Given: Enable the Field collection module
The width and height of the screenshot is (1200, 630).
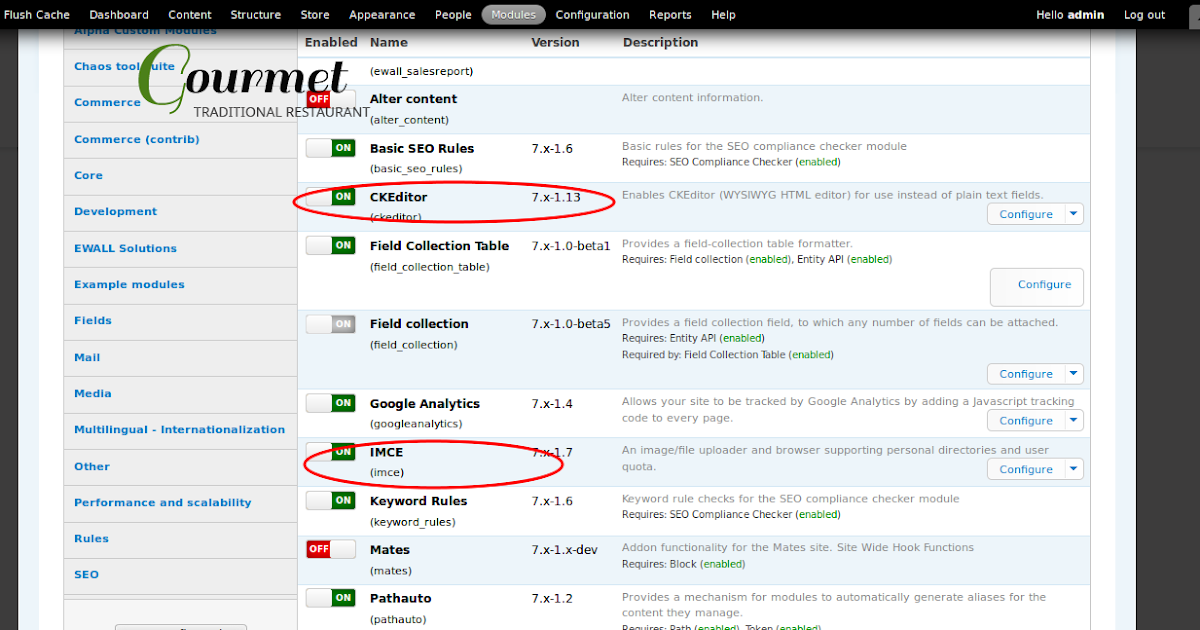Looking at the screenshot, I should (330, 322).
